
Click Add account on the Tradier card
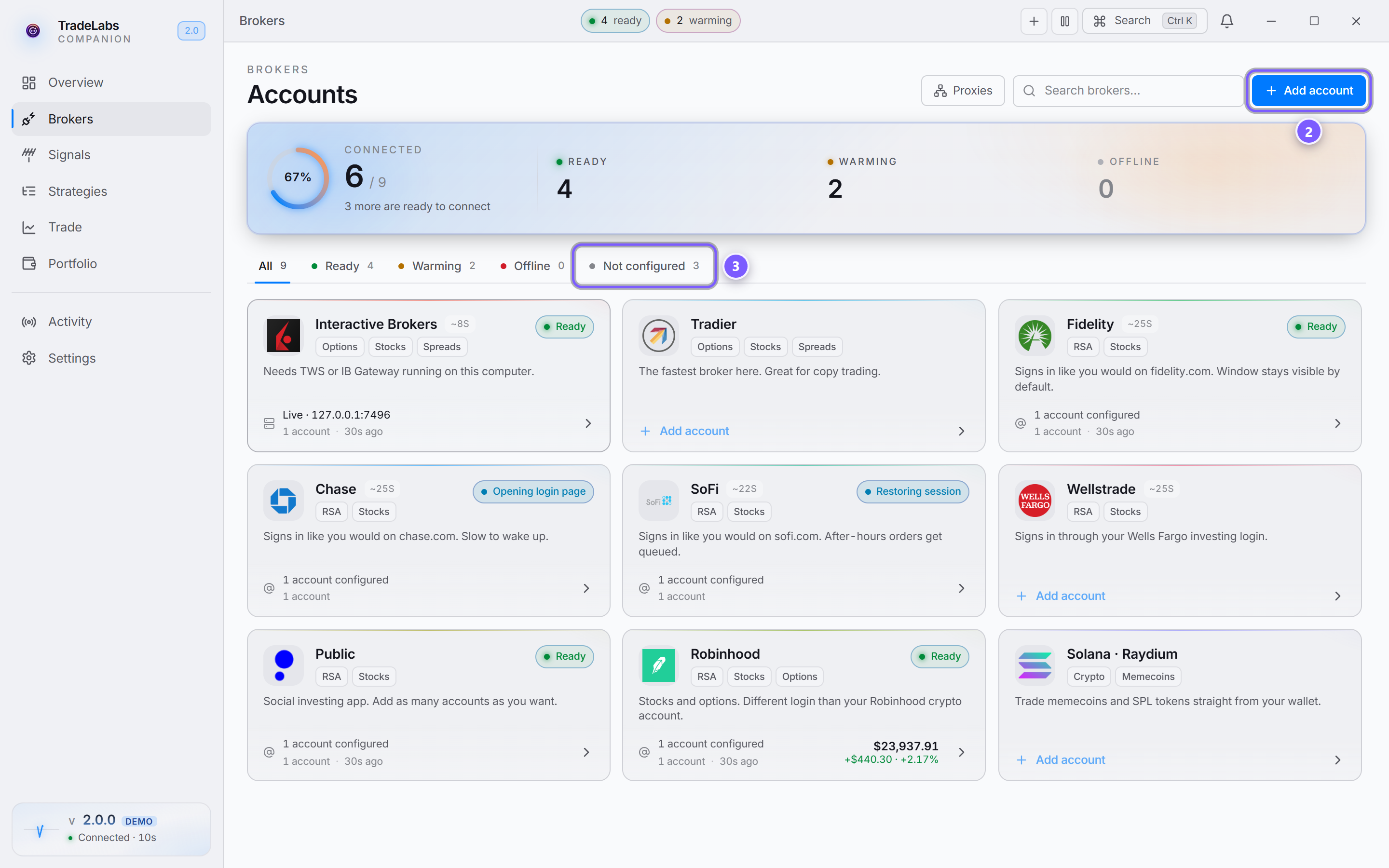(x=684, y=431)
